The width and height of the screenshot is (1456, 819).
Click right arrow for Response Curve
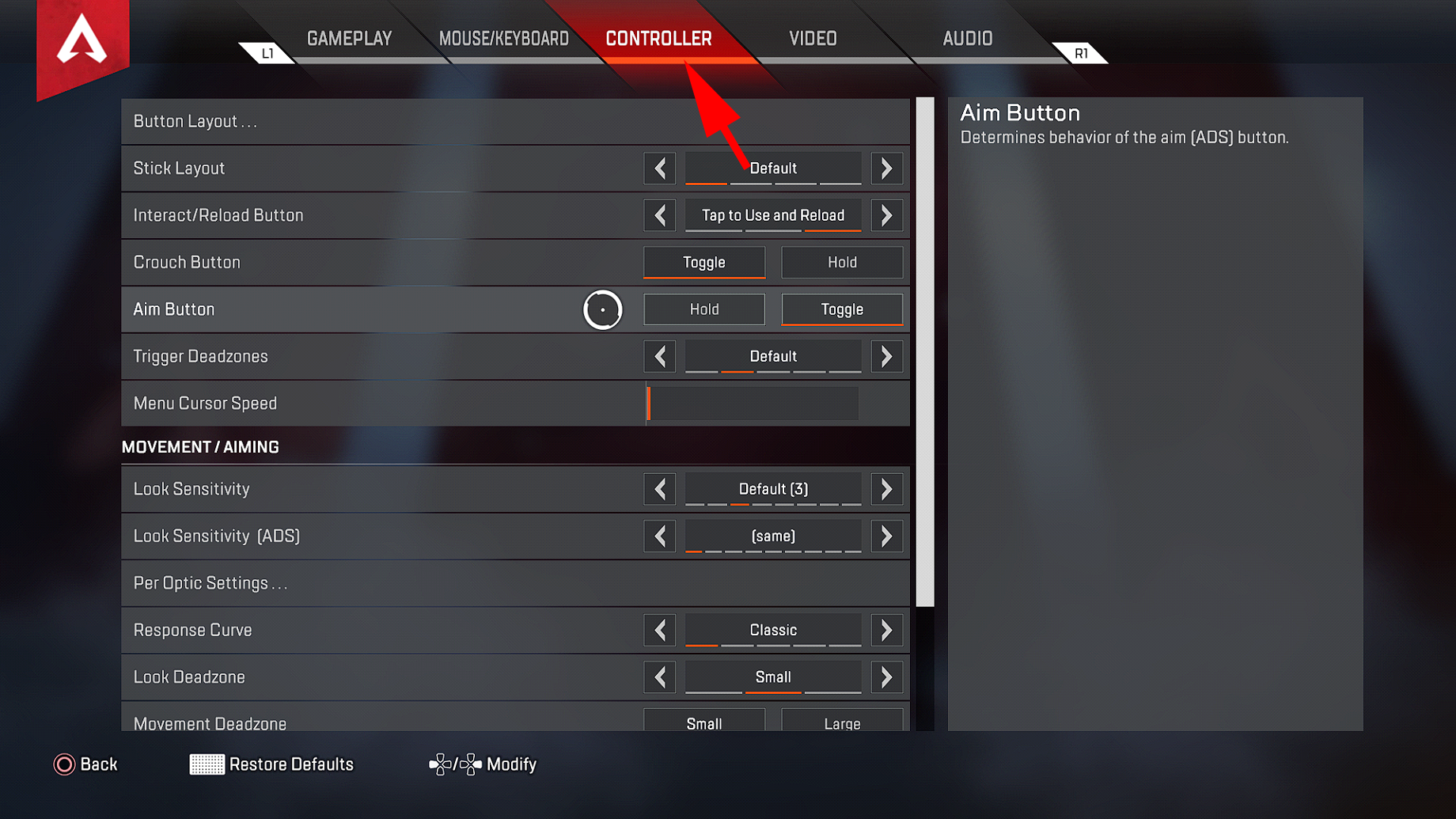[x=886, y=631]
